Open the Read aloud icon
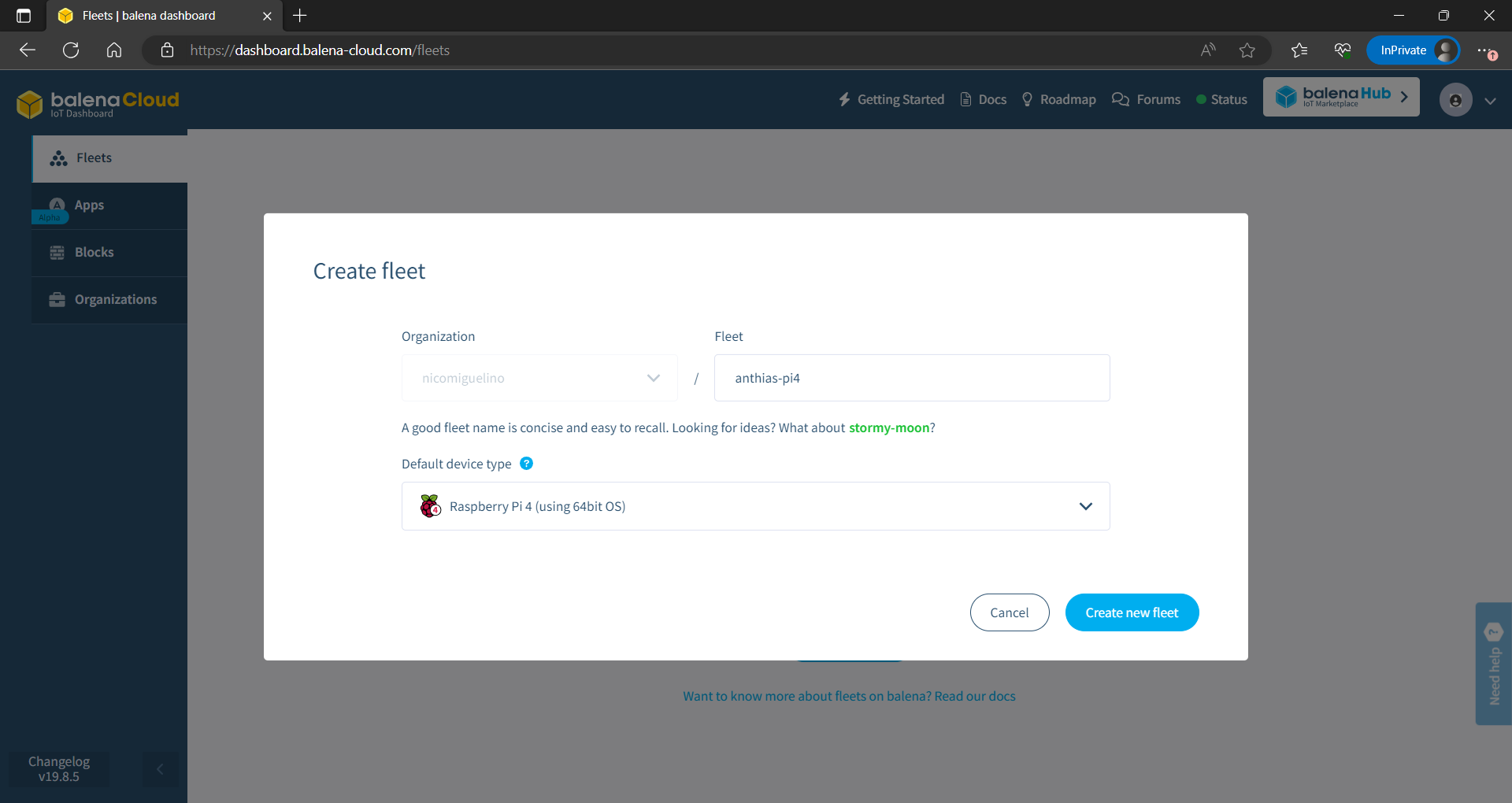This screenshot has height=803, width=1512. click(1208, 50)
